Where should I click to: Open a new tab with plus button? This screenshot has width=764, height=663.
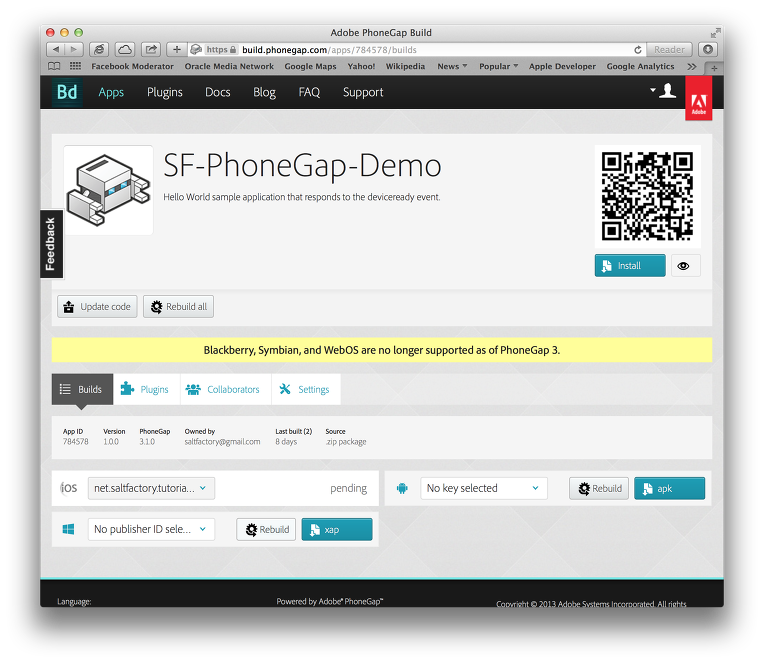(x=714, y=68)
